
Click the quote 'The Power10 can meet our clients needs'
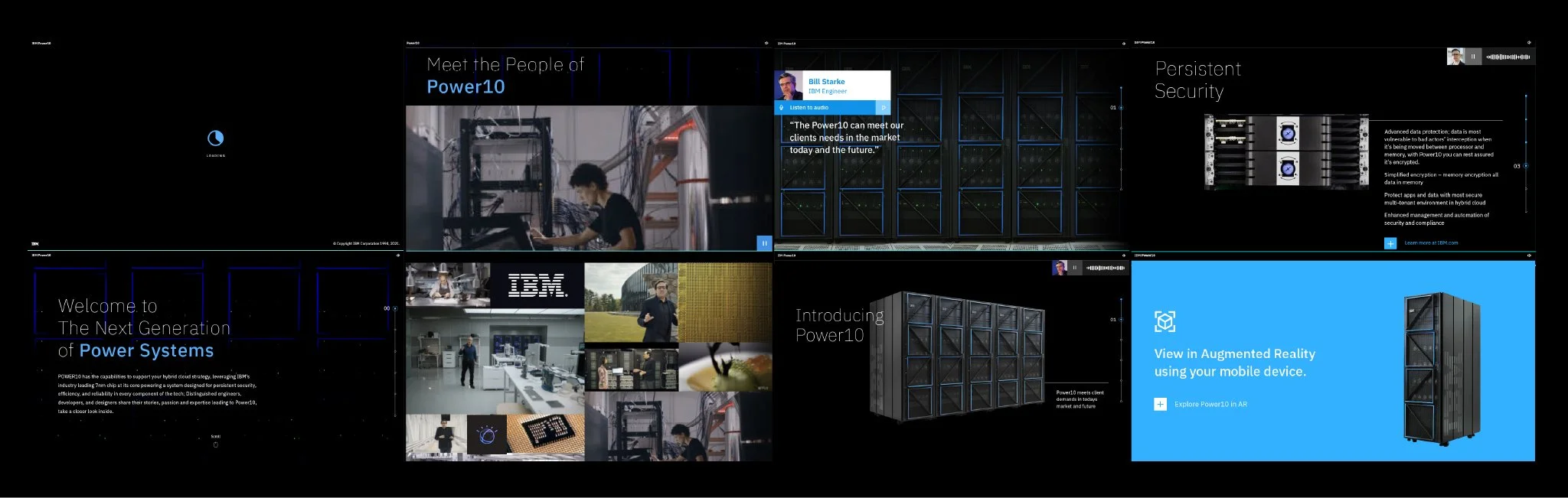tap(846, 138)
